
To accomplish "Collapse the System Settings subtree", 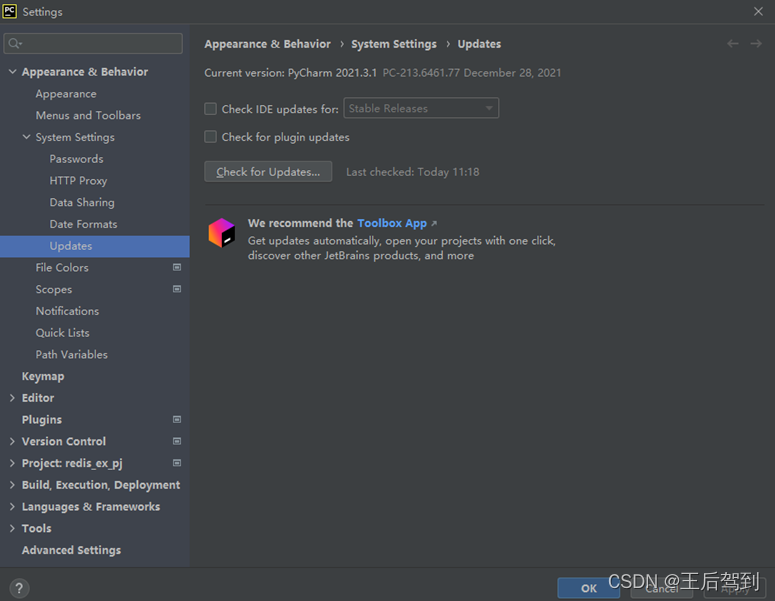I will tap(26, 137).
